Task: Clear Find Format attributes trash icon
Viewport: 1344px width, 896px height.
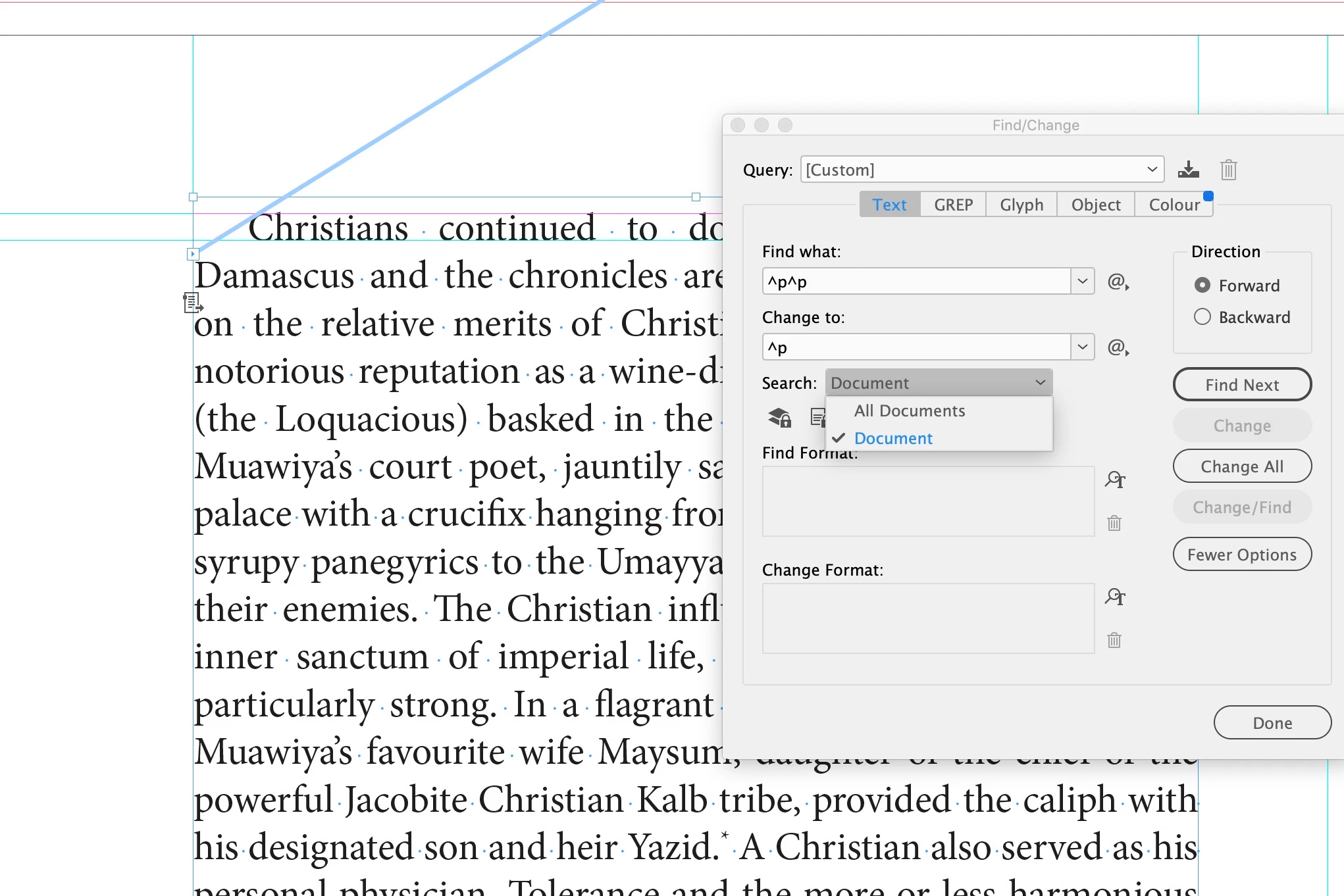Action: point(1114,523)
